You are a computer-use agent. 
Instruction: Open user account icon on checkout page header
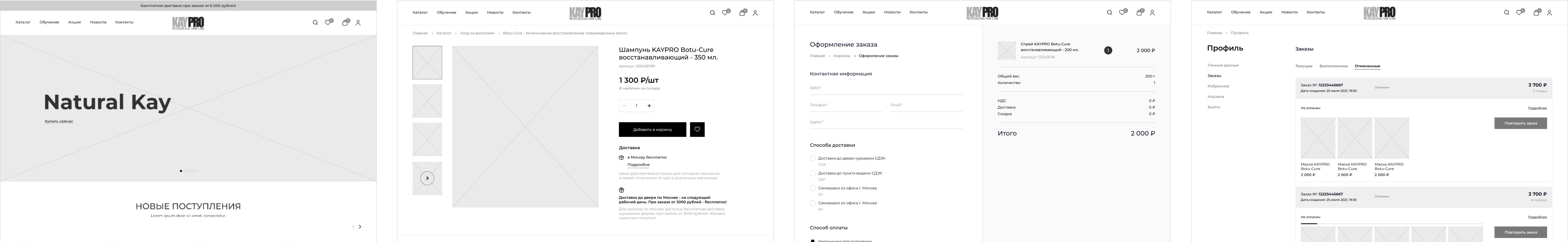[1152, 13]
